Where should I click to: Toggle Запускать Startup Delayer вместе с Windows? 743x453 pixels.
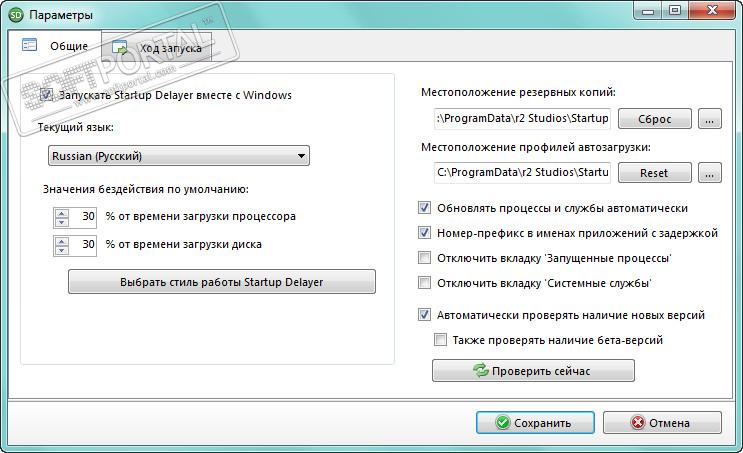[x=46, y=95]
